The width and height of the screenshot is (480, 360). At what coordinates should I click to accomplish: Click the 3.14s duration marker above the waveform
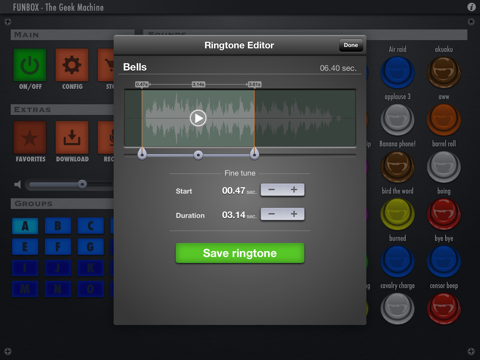198,84
